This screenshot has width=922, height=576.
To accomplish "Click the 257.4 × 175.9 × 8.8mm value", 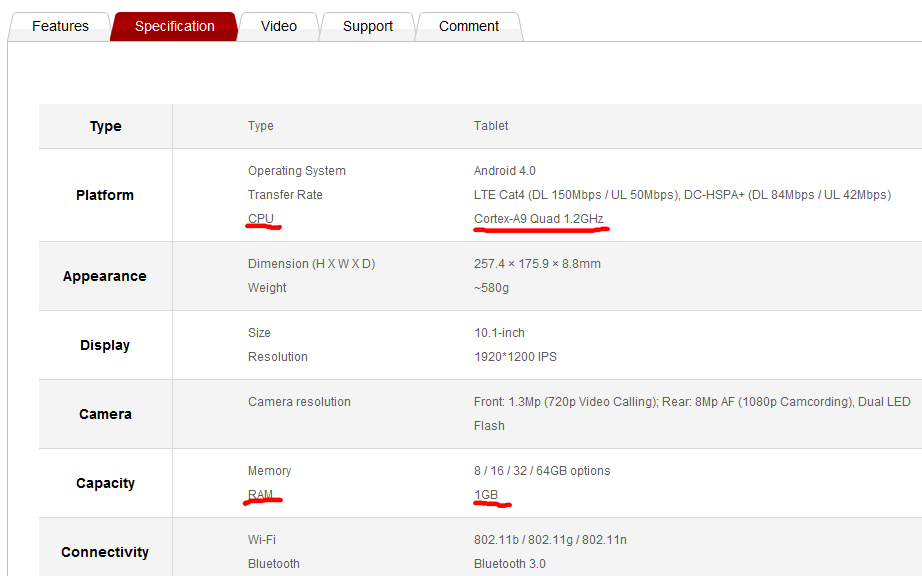I will (537, 264).
